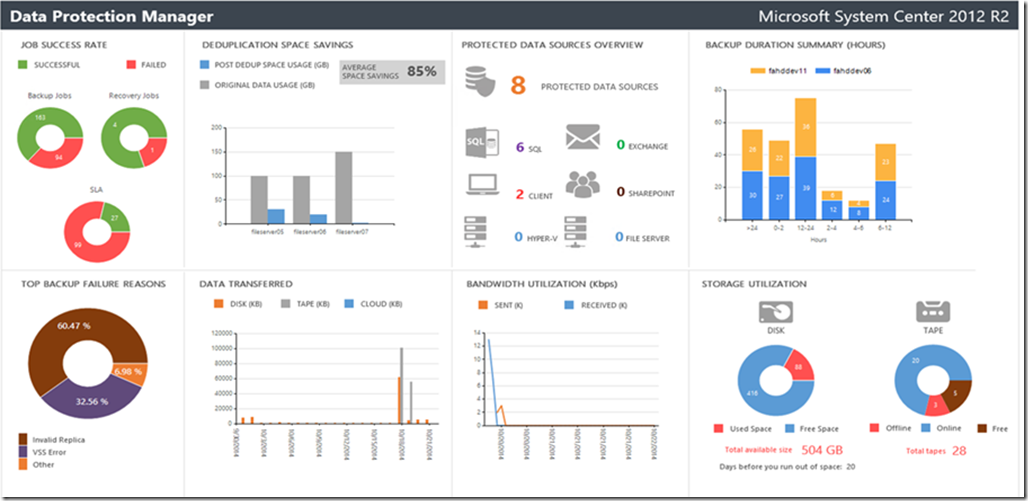This screenshot has height=501, width=1028.
Task: Click the orange 8 protected data sources count
Action: pyautogui.click(x=518, y=85)
